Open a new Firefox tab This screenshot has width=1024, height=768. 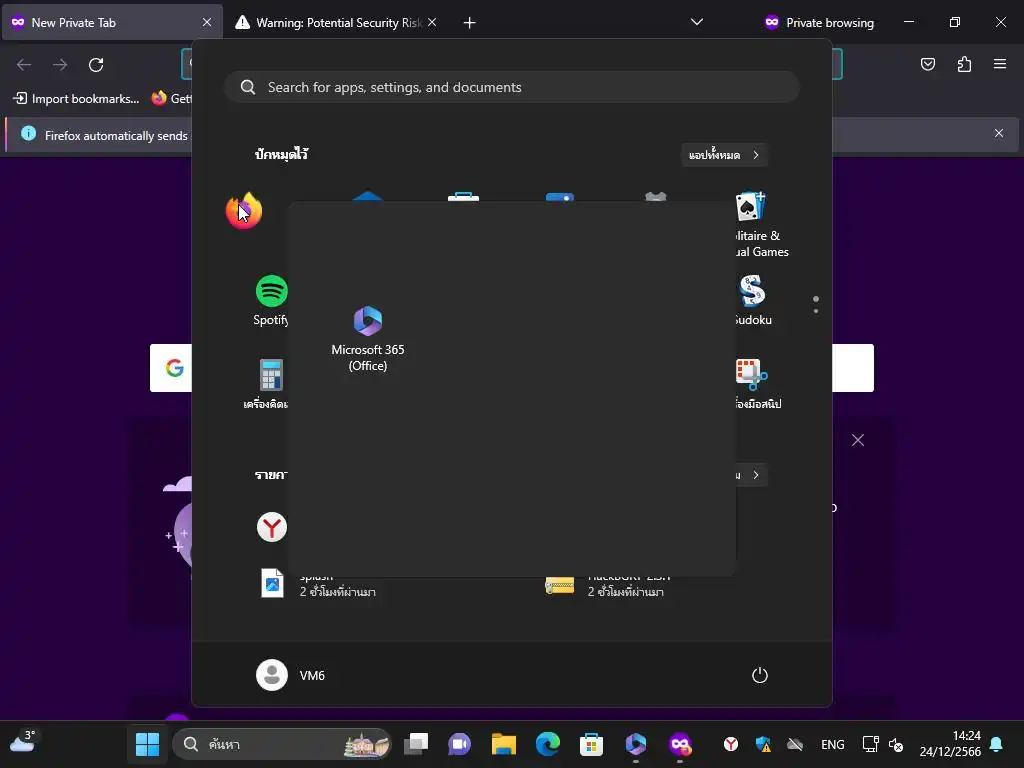[x=469, y=23]
